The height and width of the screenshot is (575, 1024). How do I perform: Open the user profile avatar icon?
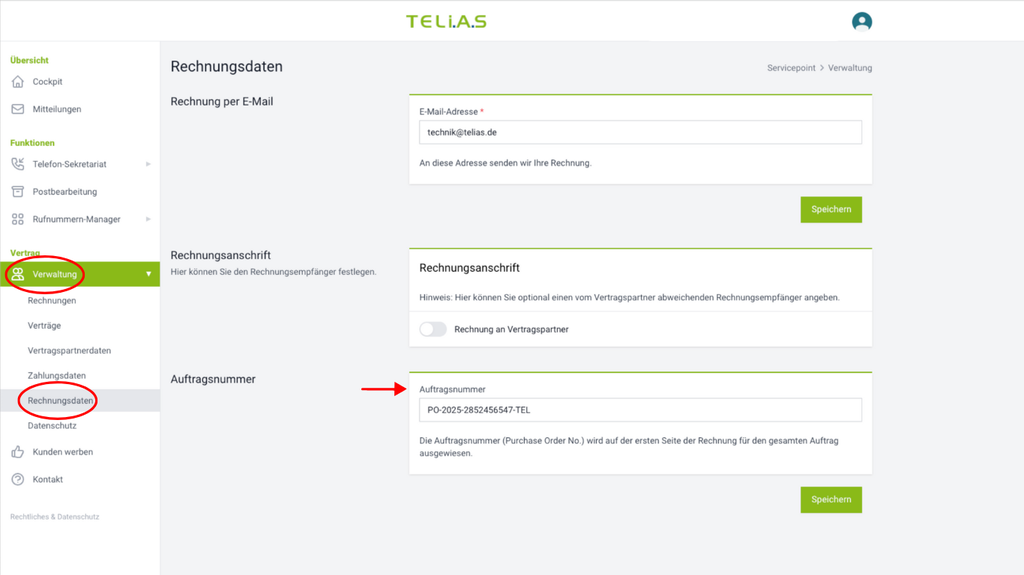861,21
